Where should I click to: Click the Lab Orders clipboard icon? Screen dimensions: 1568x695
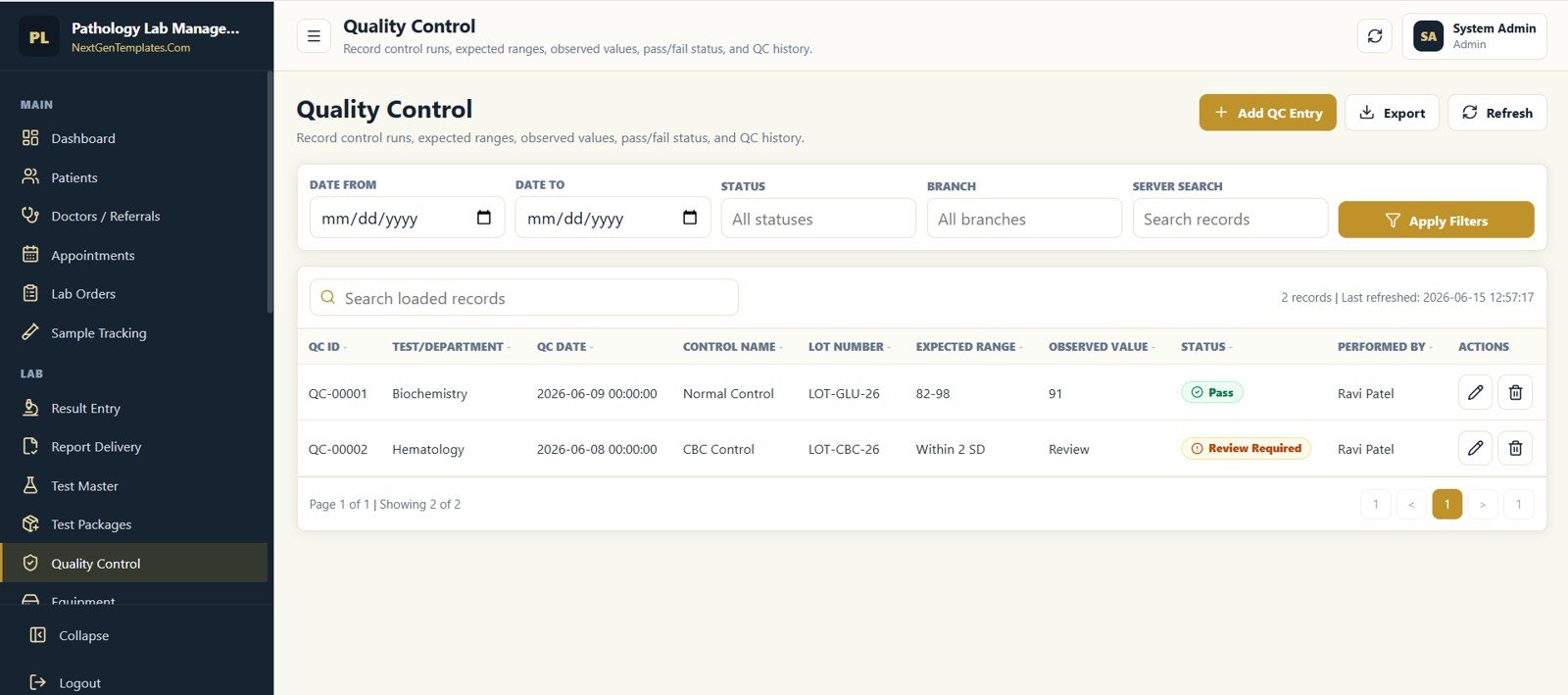30,293
